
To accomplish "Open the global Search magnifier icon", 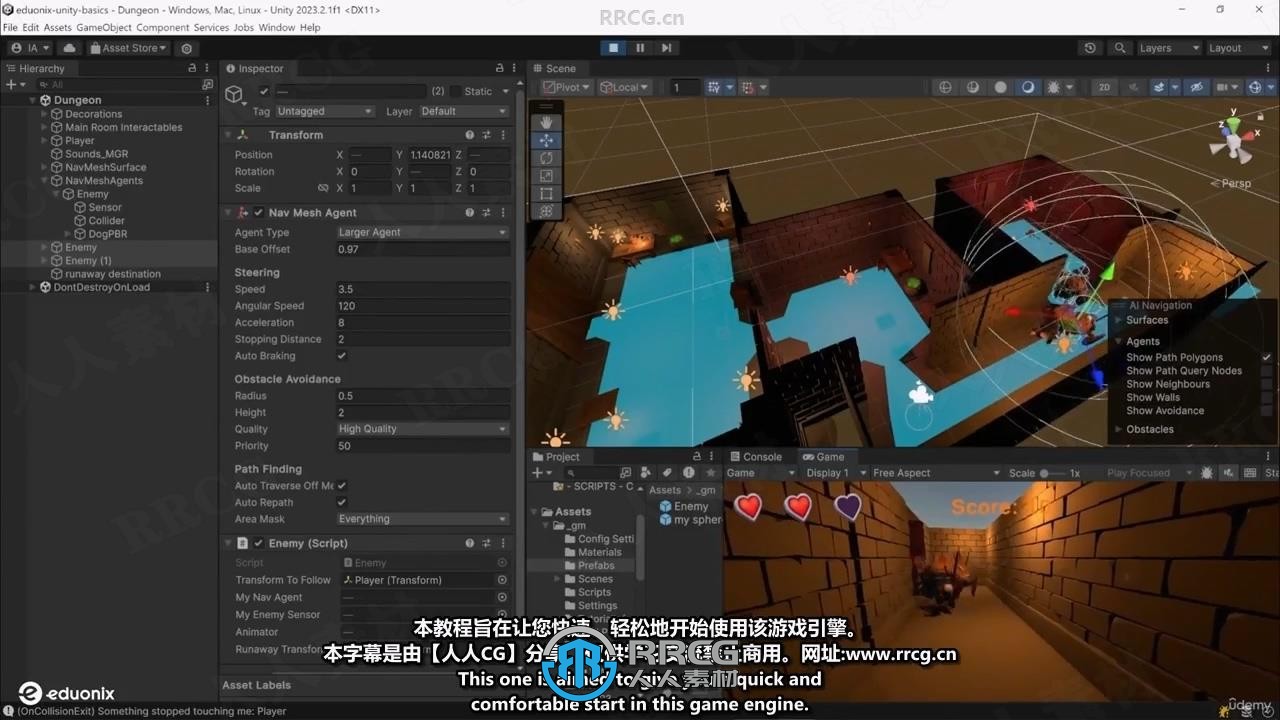I will point(1120,48).
